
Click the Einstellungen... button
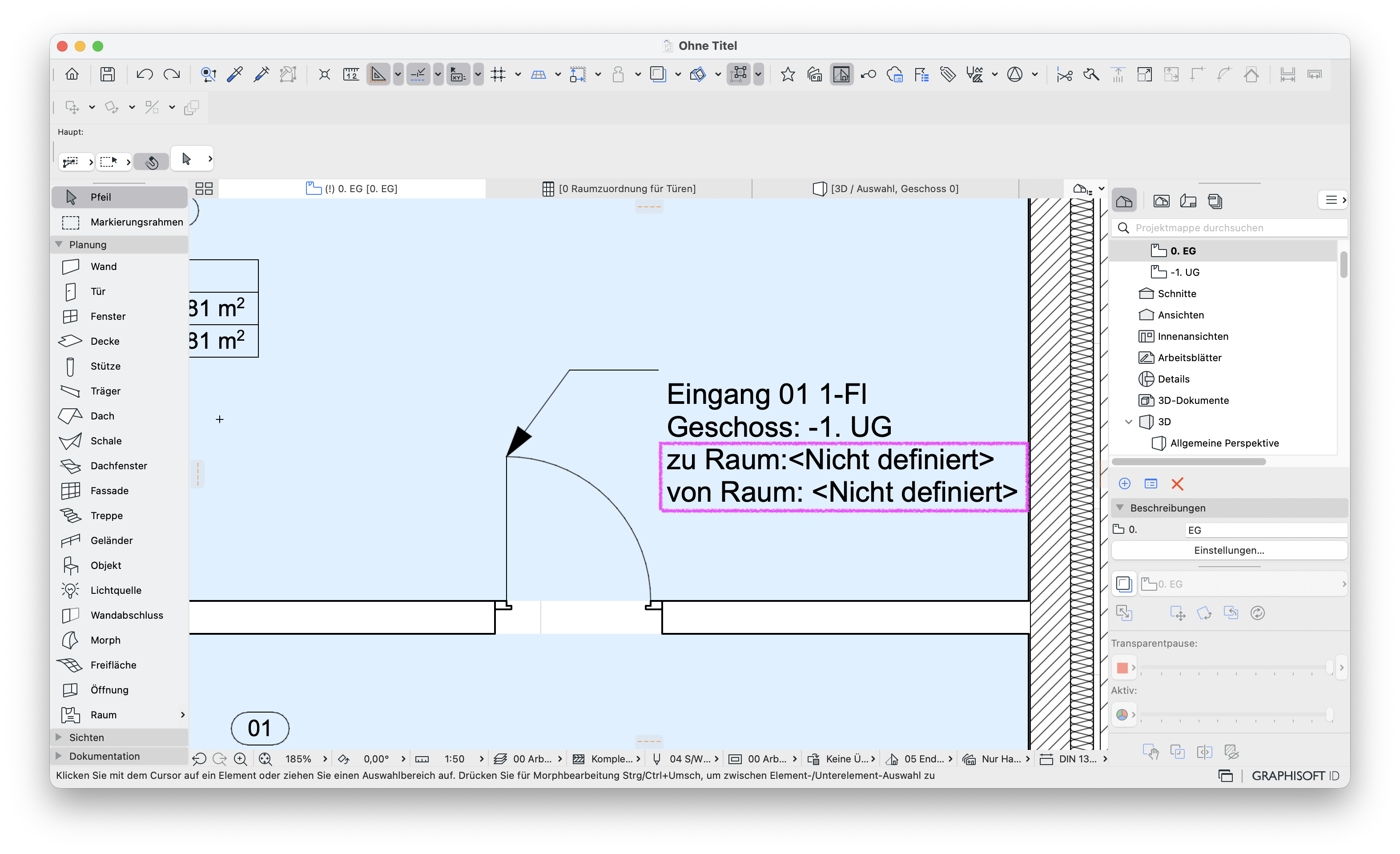coord(1229,550)
